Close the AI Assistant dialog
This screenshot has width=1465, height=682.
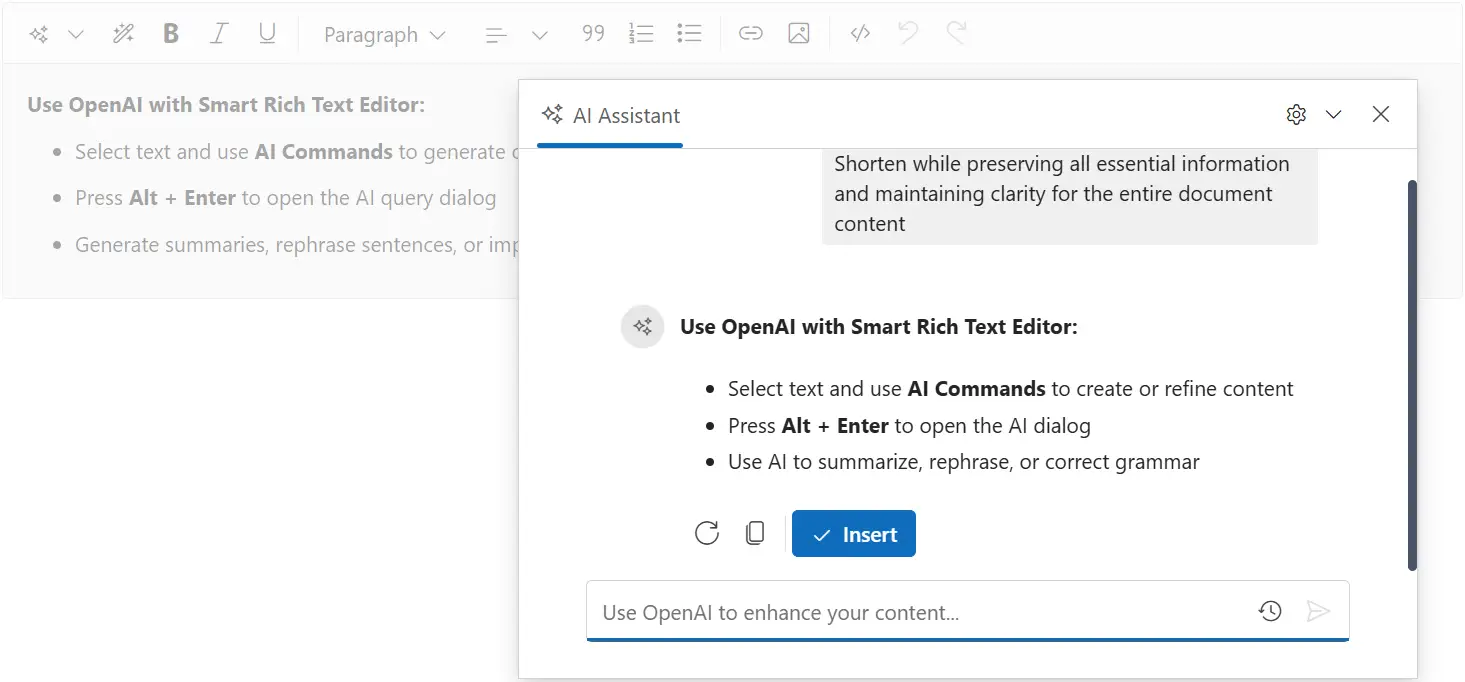pos(1381,114)
